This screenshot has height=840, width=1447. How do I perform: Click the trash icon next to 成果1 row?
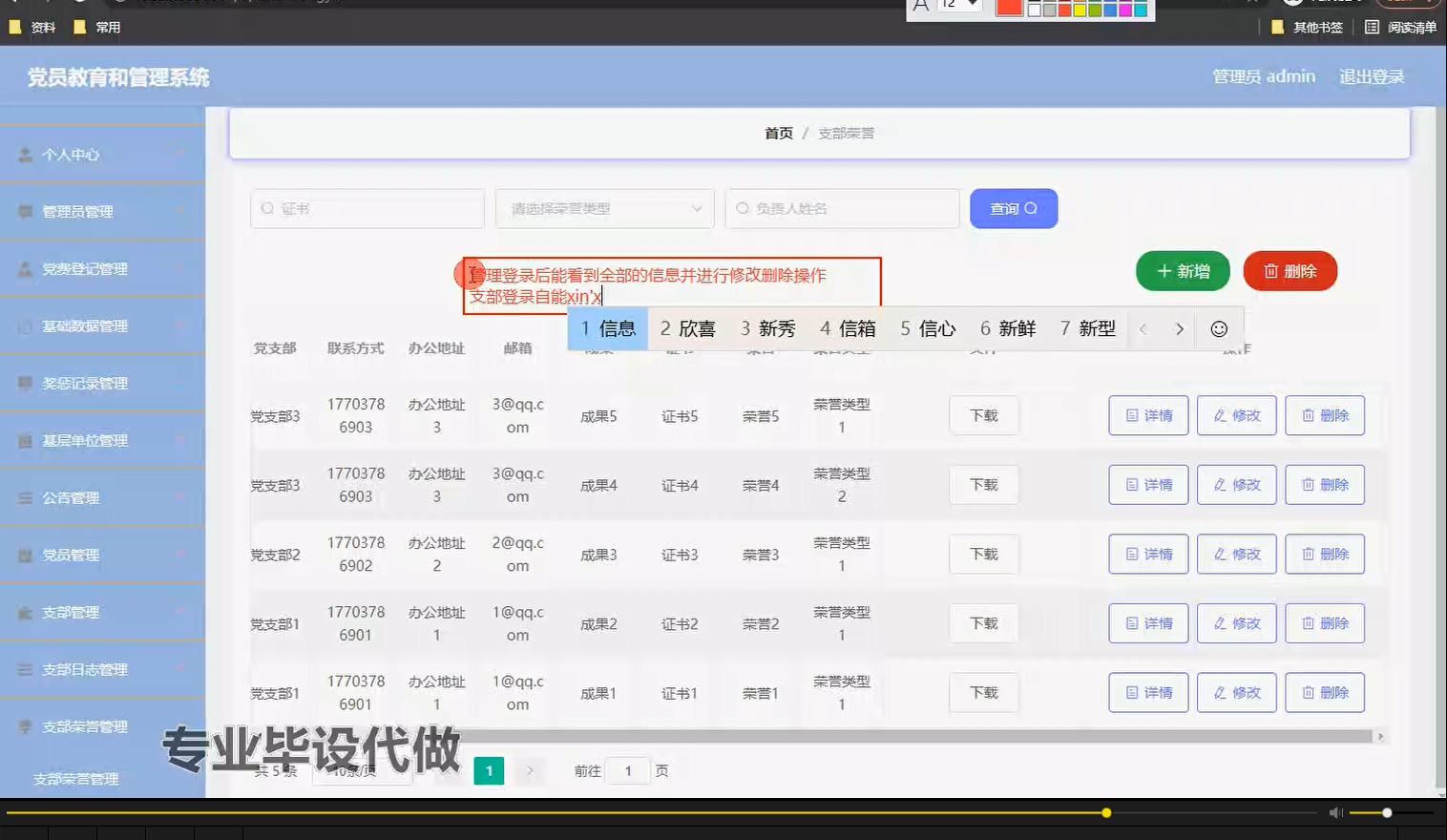click(1307, 692)
